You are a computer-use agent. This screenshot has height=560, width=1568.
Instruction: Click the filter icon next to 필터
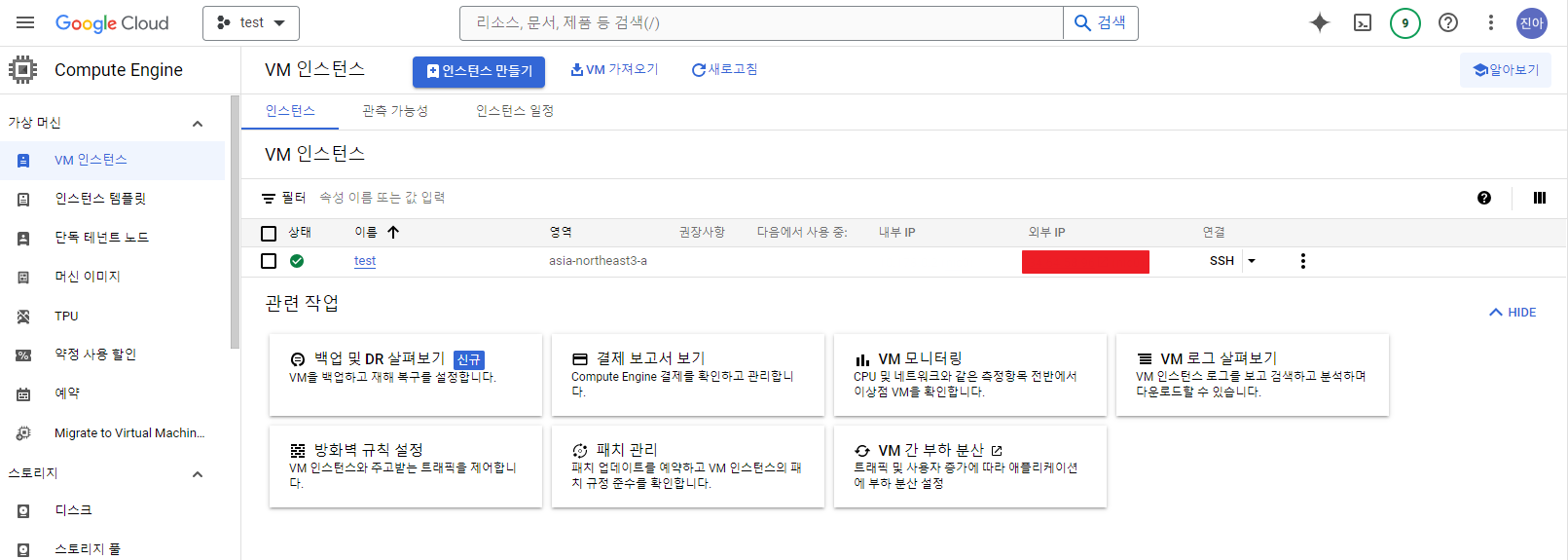point(269,198)
